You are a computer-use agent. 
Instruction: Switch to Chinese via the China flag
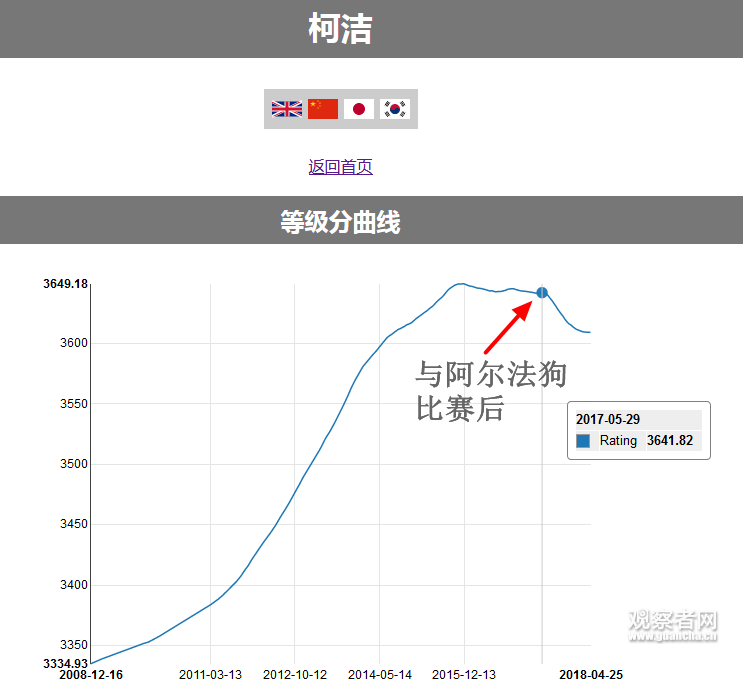[323, 109]
